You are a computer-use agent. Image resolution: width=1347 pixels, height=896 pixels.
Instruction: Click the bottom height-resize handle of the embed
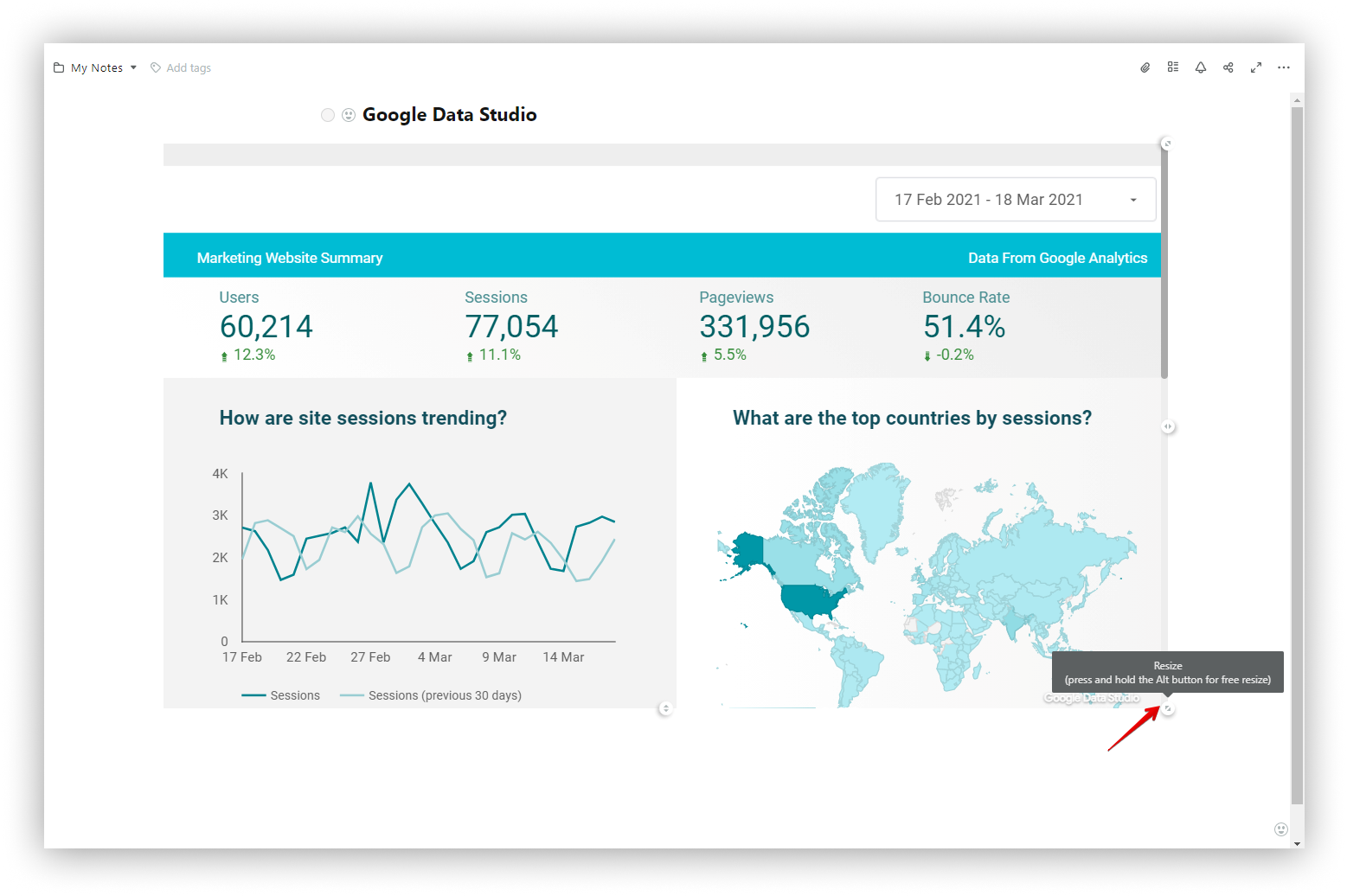pos(665,708)
